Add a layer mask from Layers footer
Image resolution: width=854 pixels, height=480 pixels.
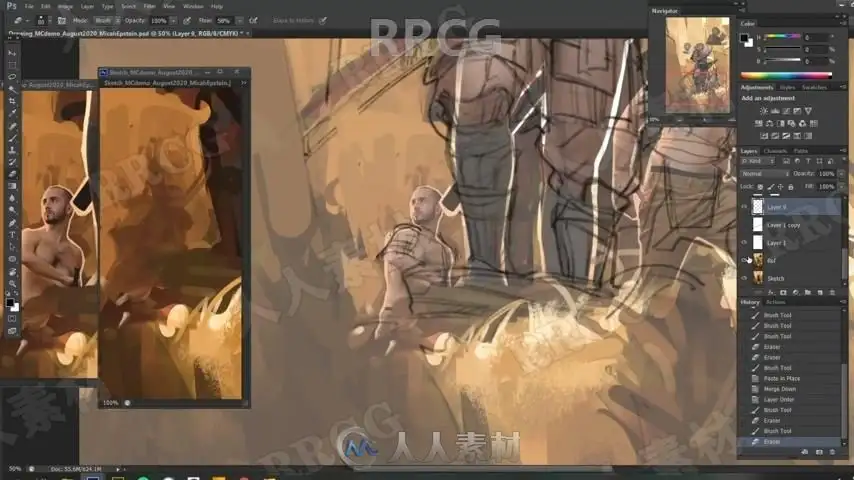pyautogui.click(x=783, y=293)
